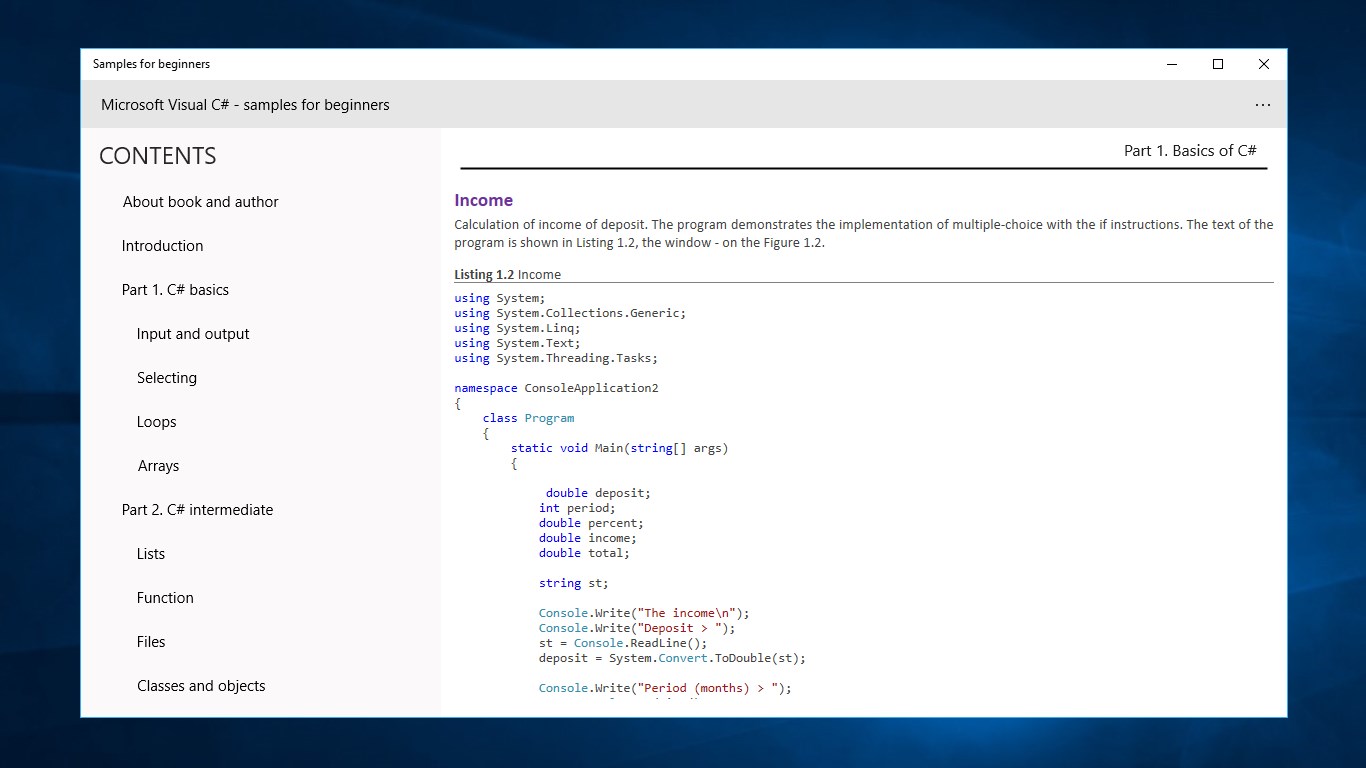Image resolution: width=1366 pixels, height=768 pixels.
Task: Open the Input and output section
Action: (x=193, y=334)
